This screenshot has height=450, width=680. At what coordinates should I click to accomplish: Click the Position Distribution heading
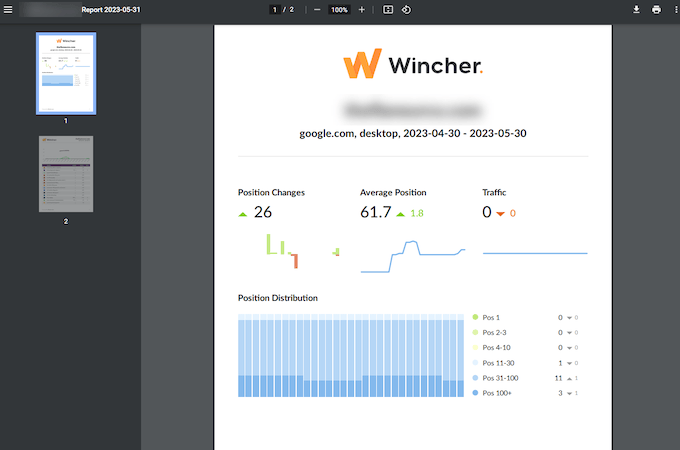[278, 298]
